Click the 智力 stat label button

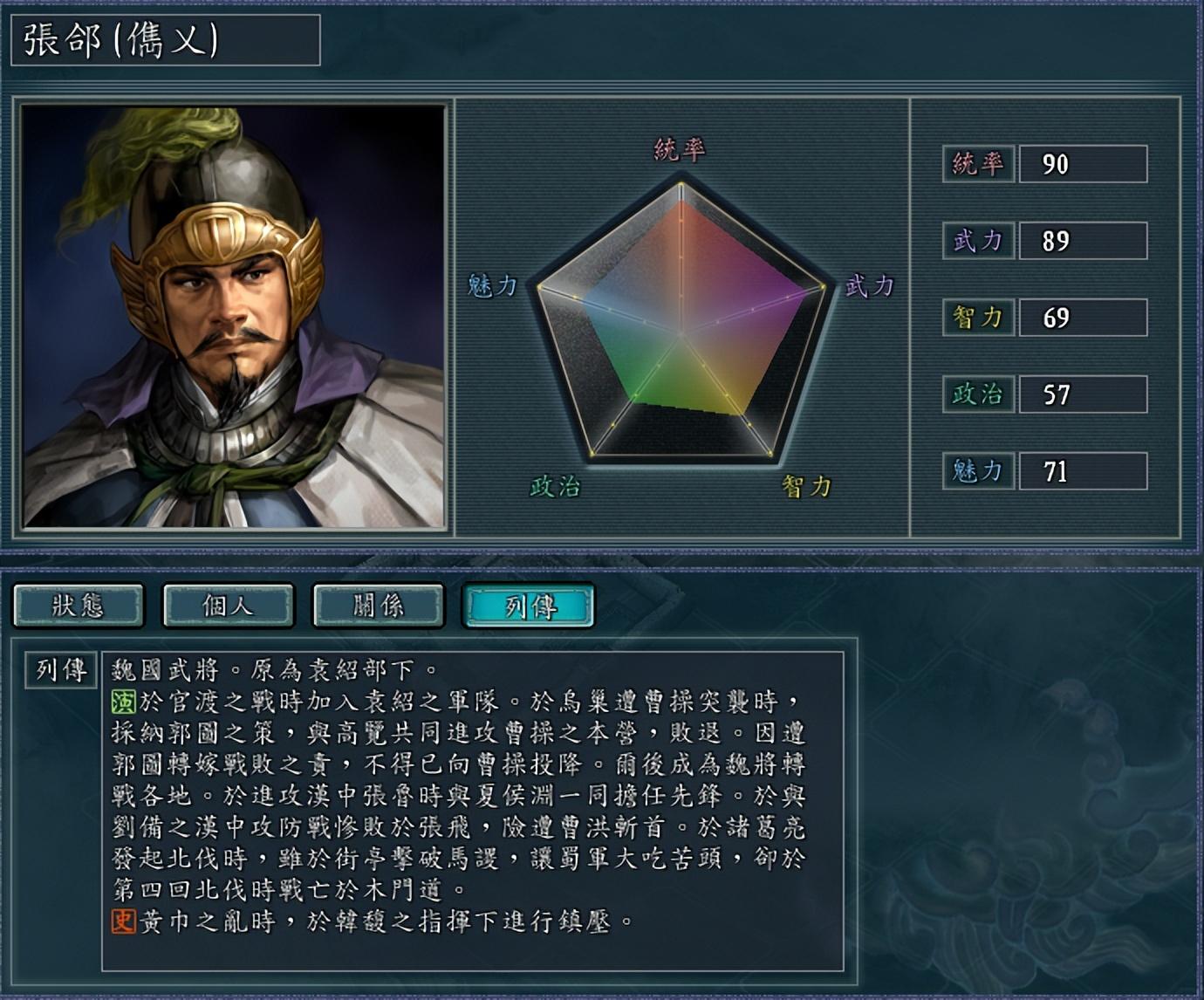click(978, 318)
